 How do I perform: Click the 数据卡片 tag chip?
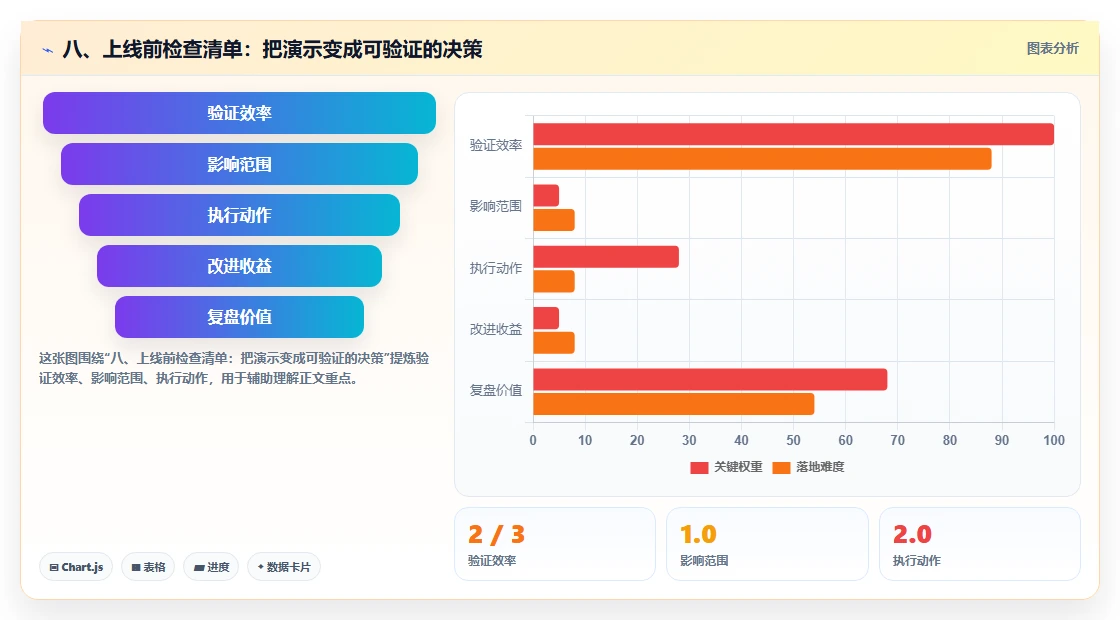coord(284,567)
